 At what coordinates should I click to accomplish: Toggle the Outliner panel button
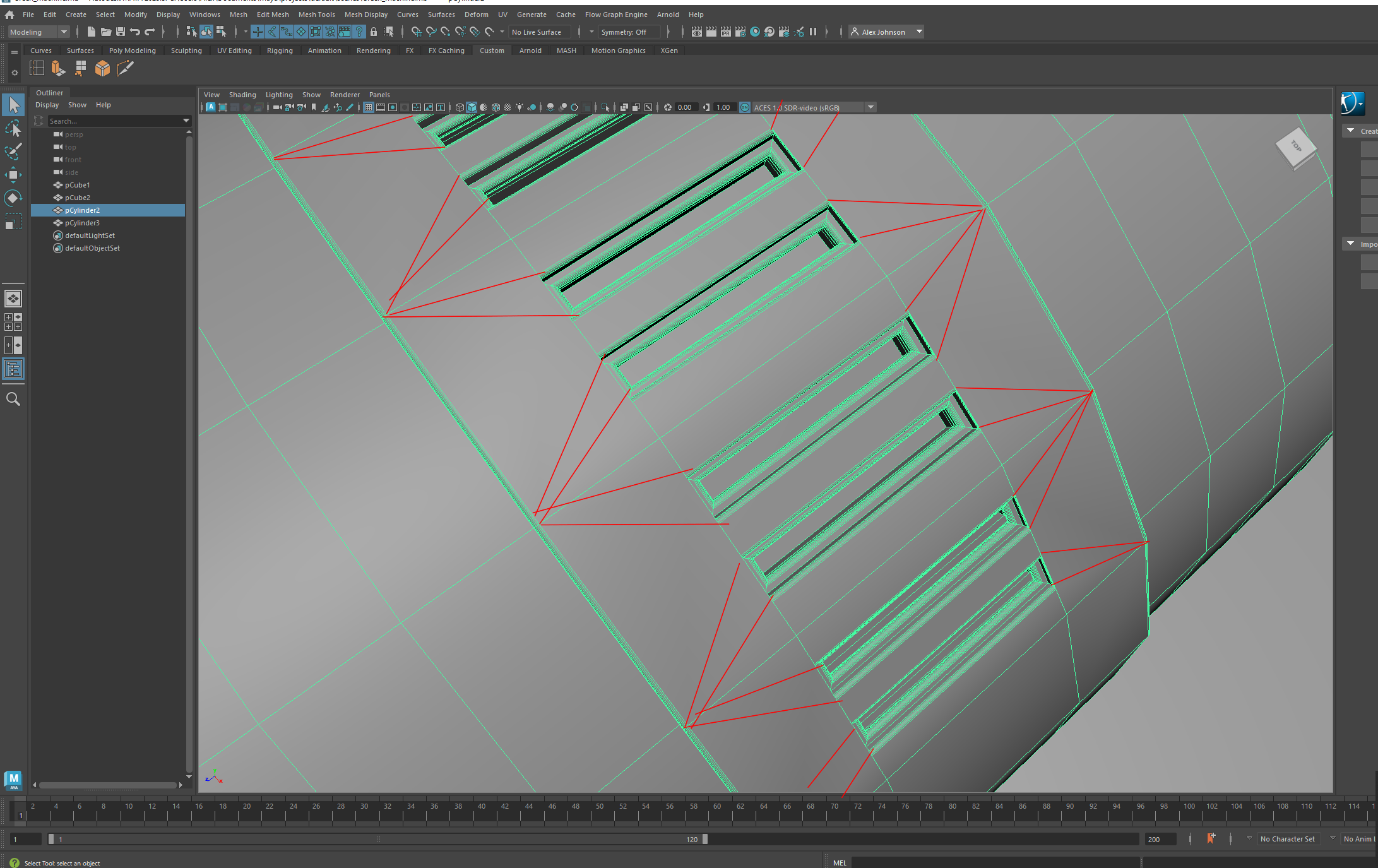pyautogui.click(x=13, y=369)
